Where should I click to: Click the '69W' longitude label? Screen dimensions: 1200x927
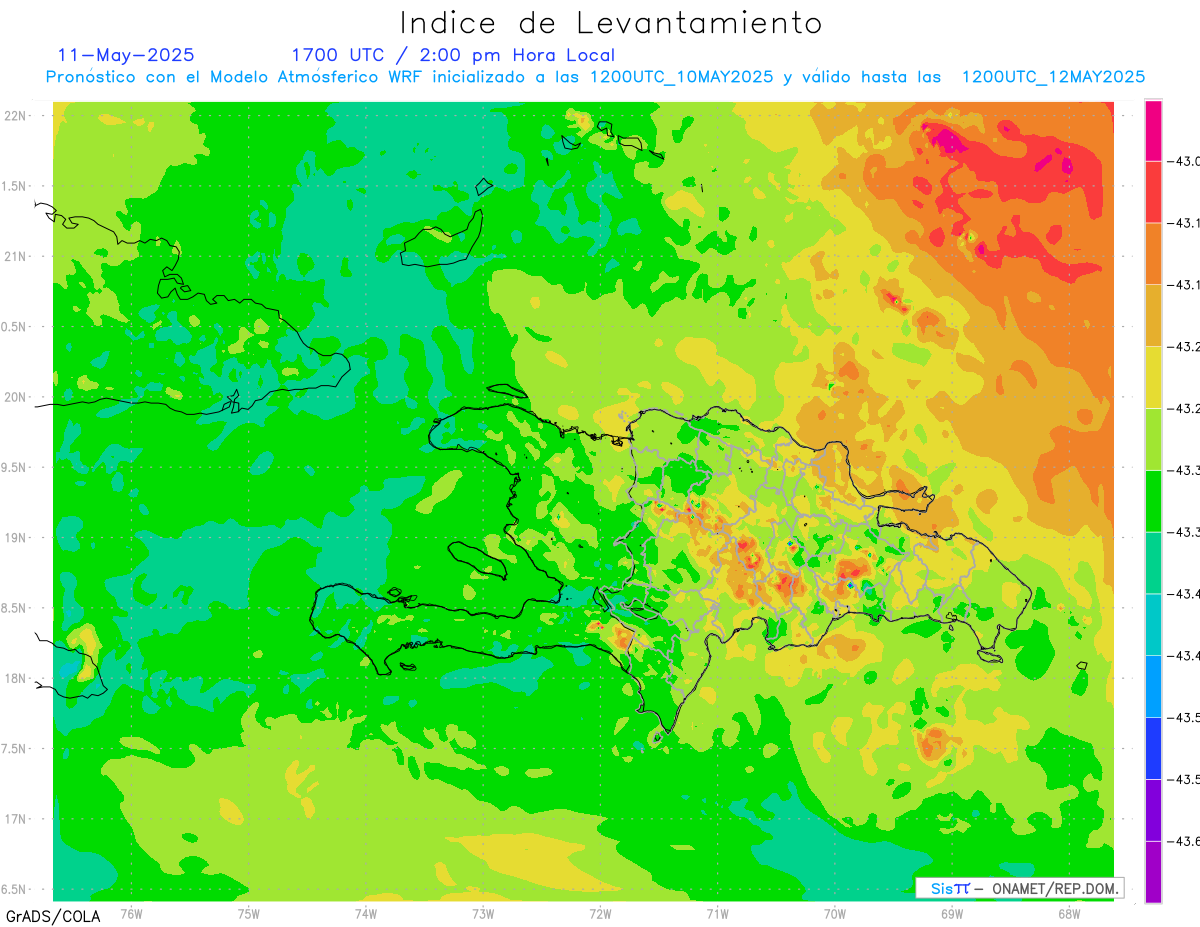[x=952, y=913]
